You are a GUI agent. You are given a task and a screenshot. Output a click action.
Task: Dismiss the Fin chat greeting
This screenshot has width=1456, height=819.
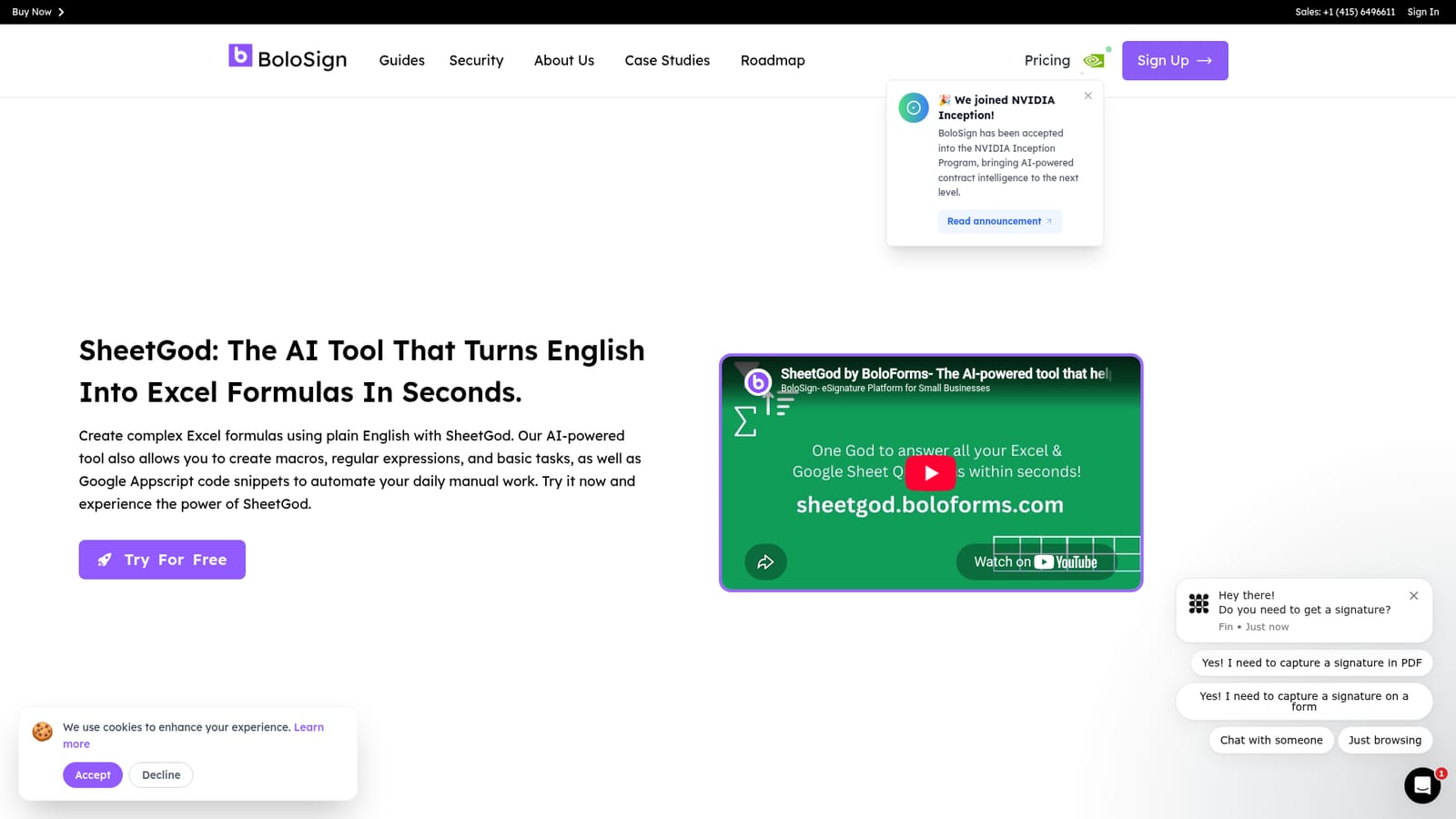(x=1413, y=596)
